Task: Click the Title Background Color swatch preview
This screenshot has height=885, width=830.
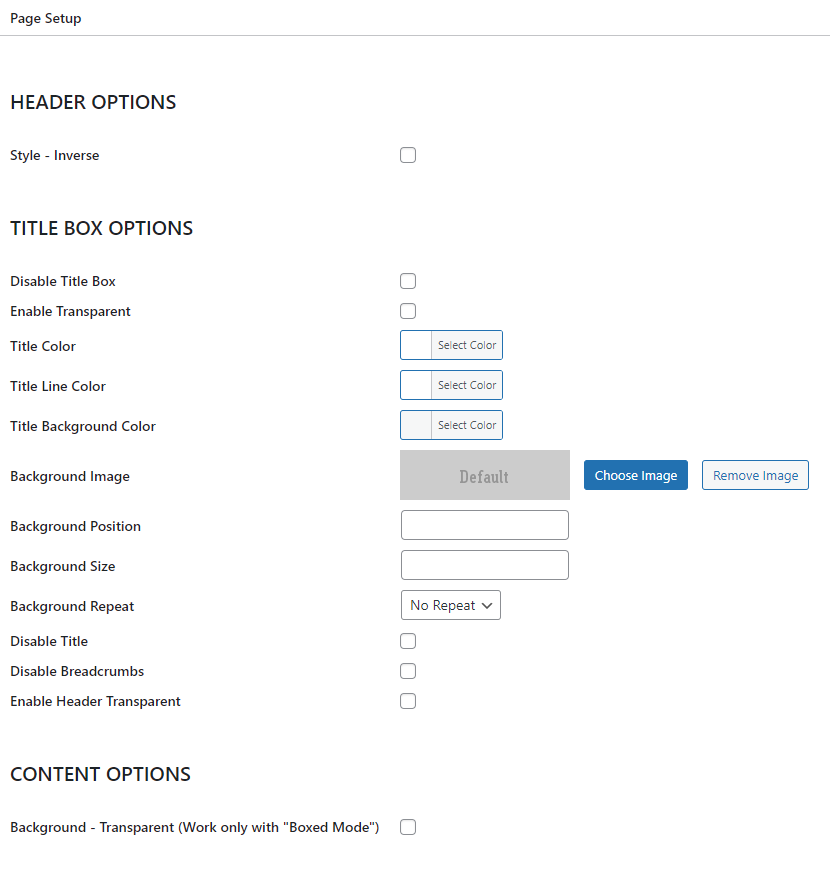Action: [416, 425]
